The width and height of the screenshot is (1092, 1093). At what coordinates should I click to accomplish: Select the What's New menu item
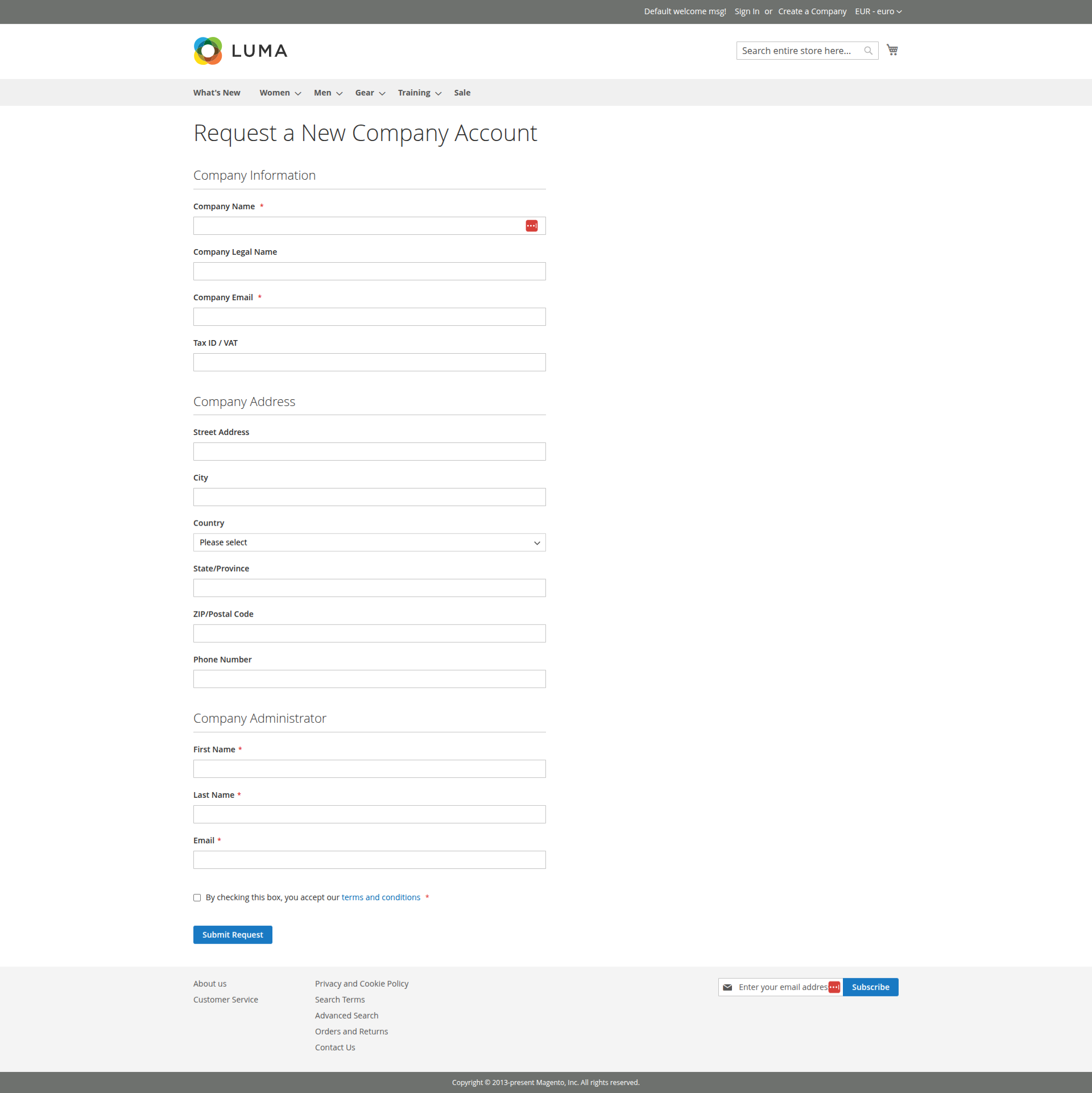coord(216,92)
